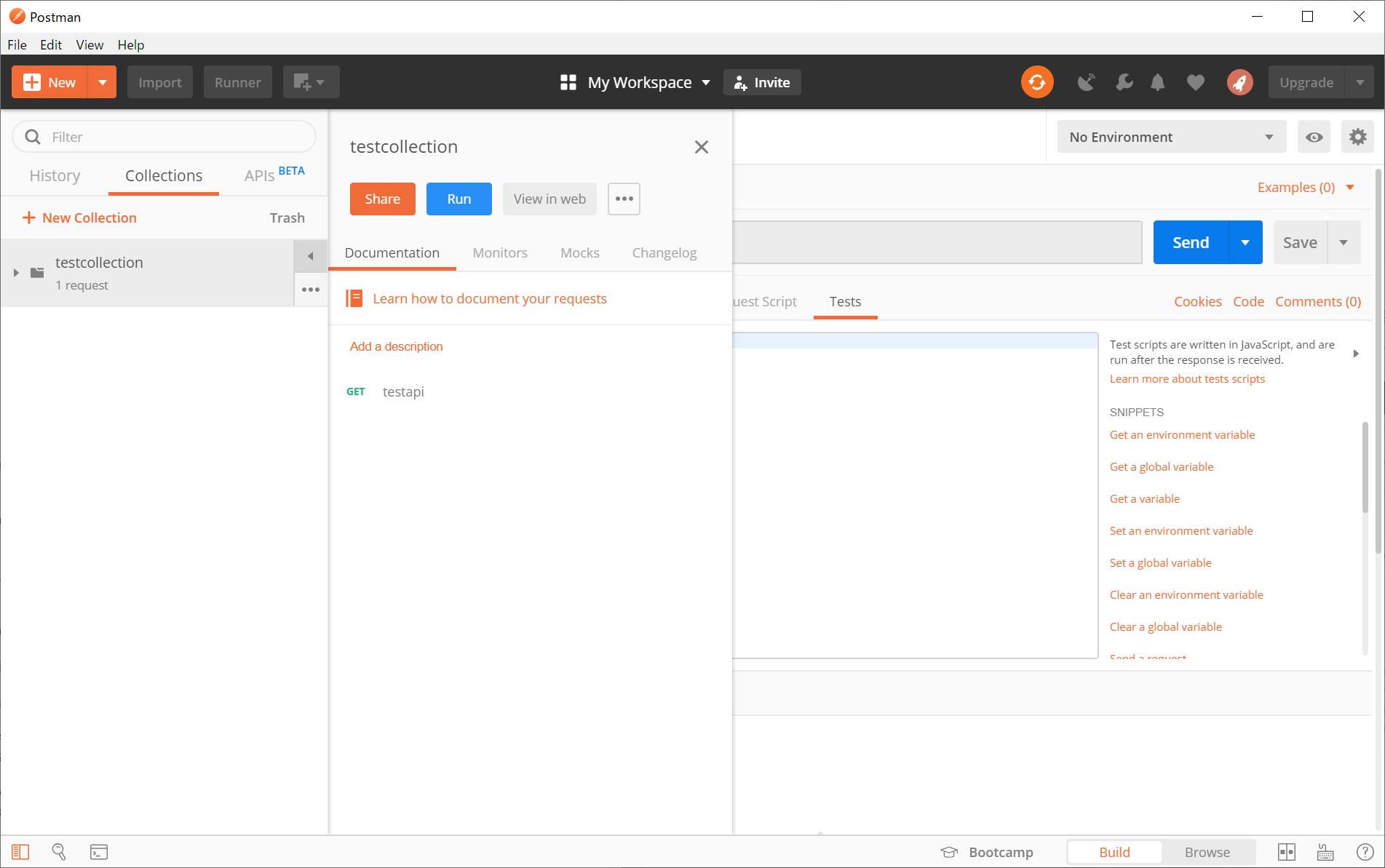The image size is (1385, 868).
Task: Select the Tests tab
Action: coord(845,301)
